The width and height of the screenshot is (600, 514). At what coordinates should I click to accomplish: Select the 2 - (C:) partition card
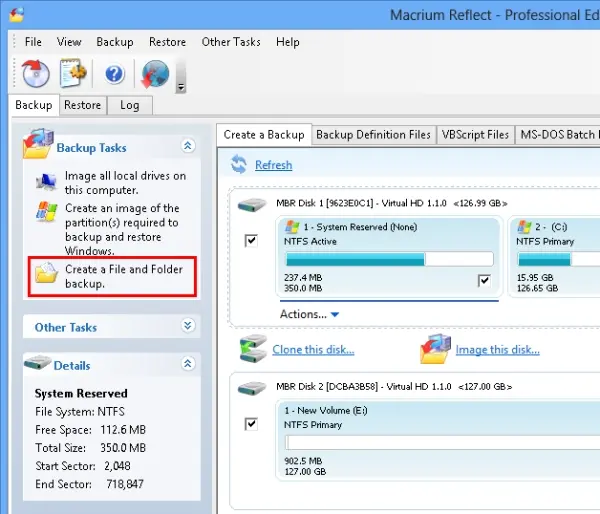[554, 256]
